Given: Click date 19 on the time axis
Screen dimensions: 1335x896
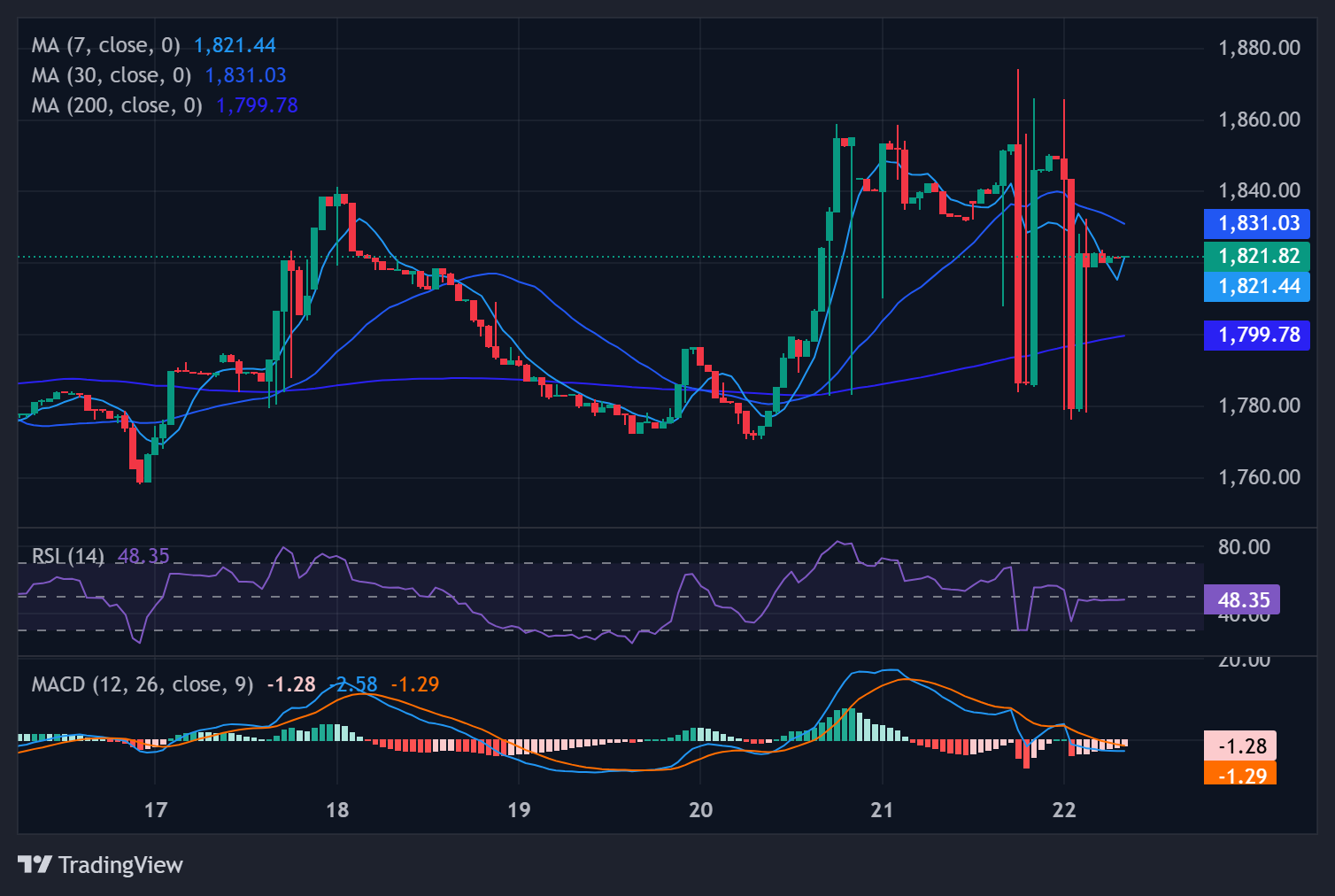Looking at the screenshot, I should [x=519, y=810].
